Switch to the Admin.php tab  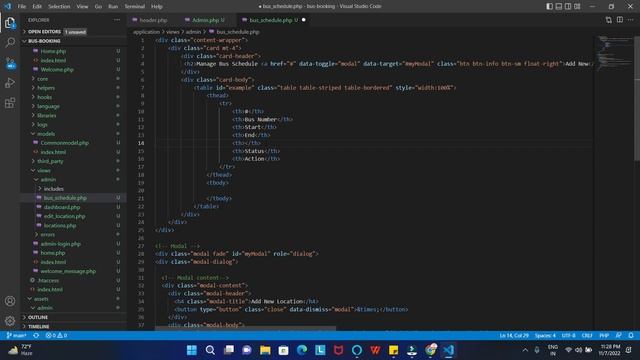(x=207, y=20)
